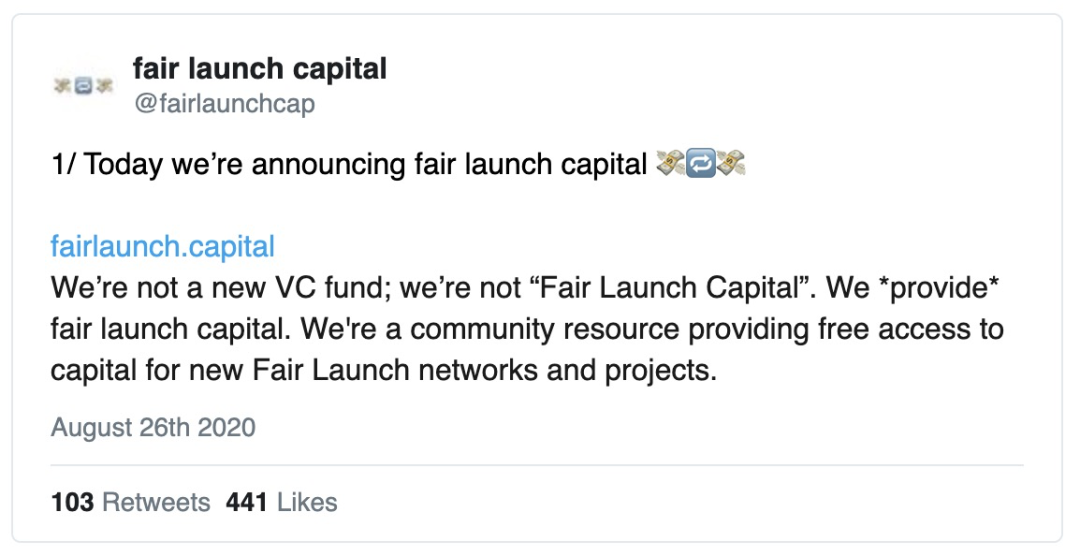The width and height of the screenshot is (1080, 556).
Task: Select the "Likes" label
Action: click(x=307, y=502)
